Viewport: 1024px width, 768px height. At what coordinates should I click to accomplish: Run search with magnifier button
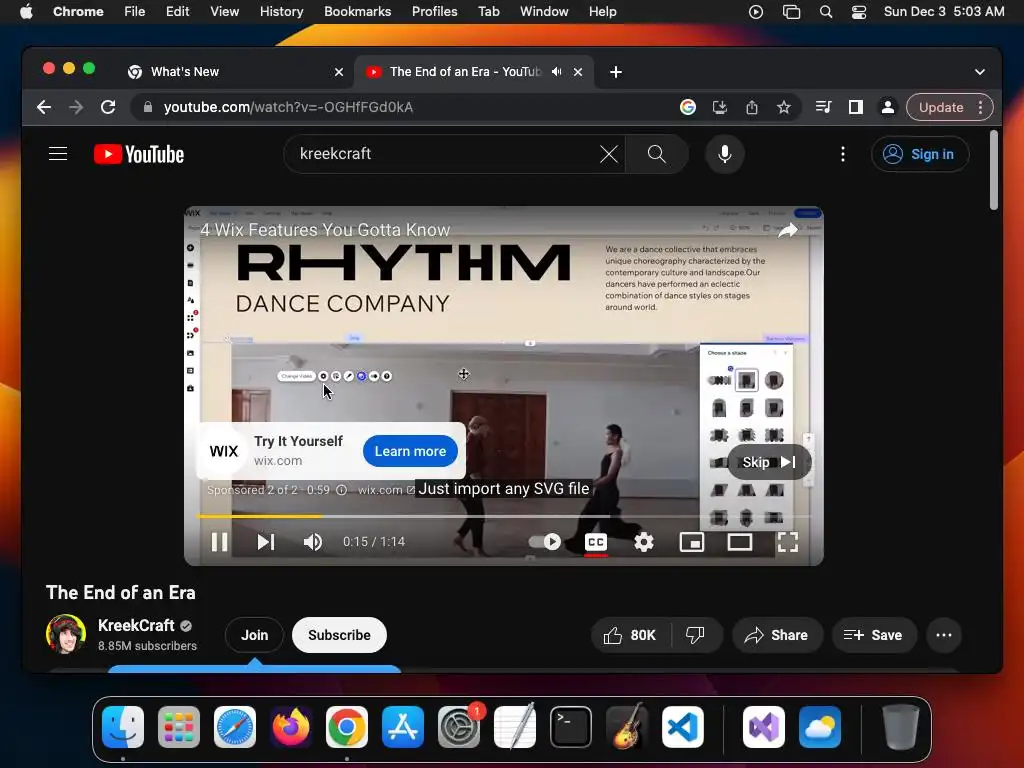tap(657, 154)
